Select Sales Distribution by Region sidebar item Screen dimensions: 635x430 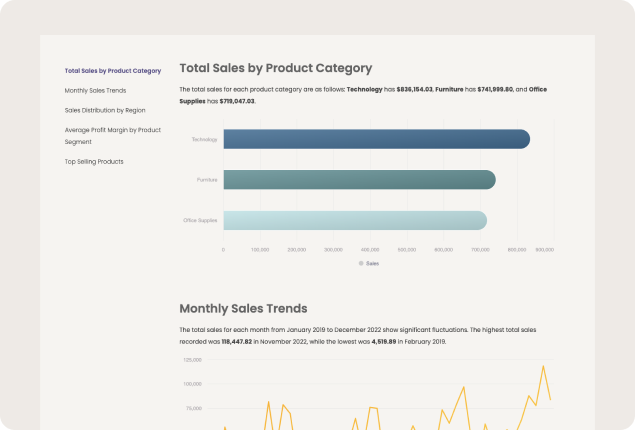(105, 110)
